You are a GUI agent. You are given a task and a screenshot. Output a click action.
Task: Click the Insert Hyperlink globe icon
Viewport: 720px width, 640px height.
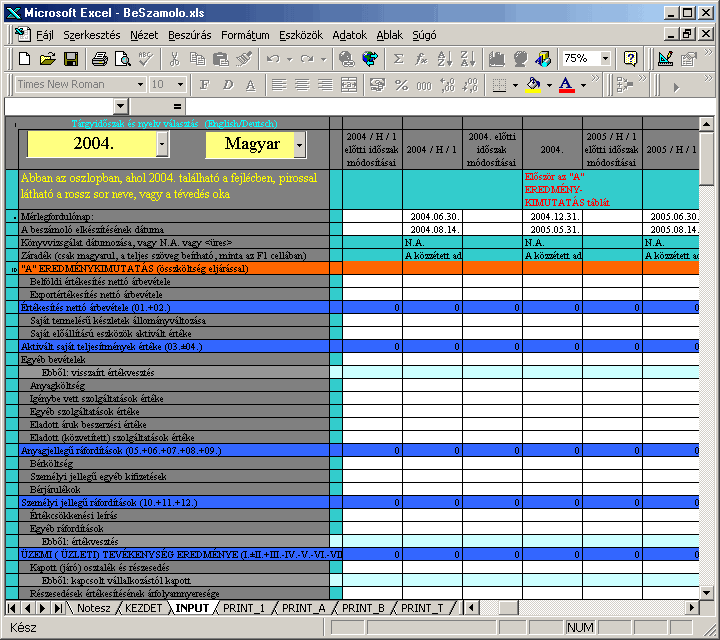coord(347,59)
